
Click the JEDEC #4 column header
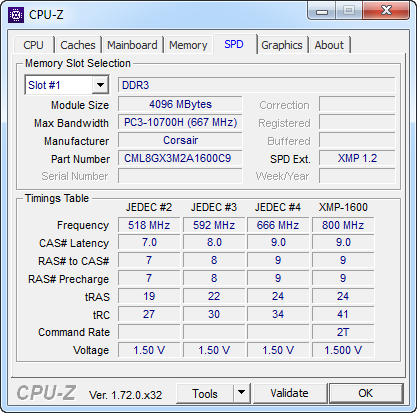[x=278, y=207]
